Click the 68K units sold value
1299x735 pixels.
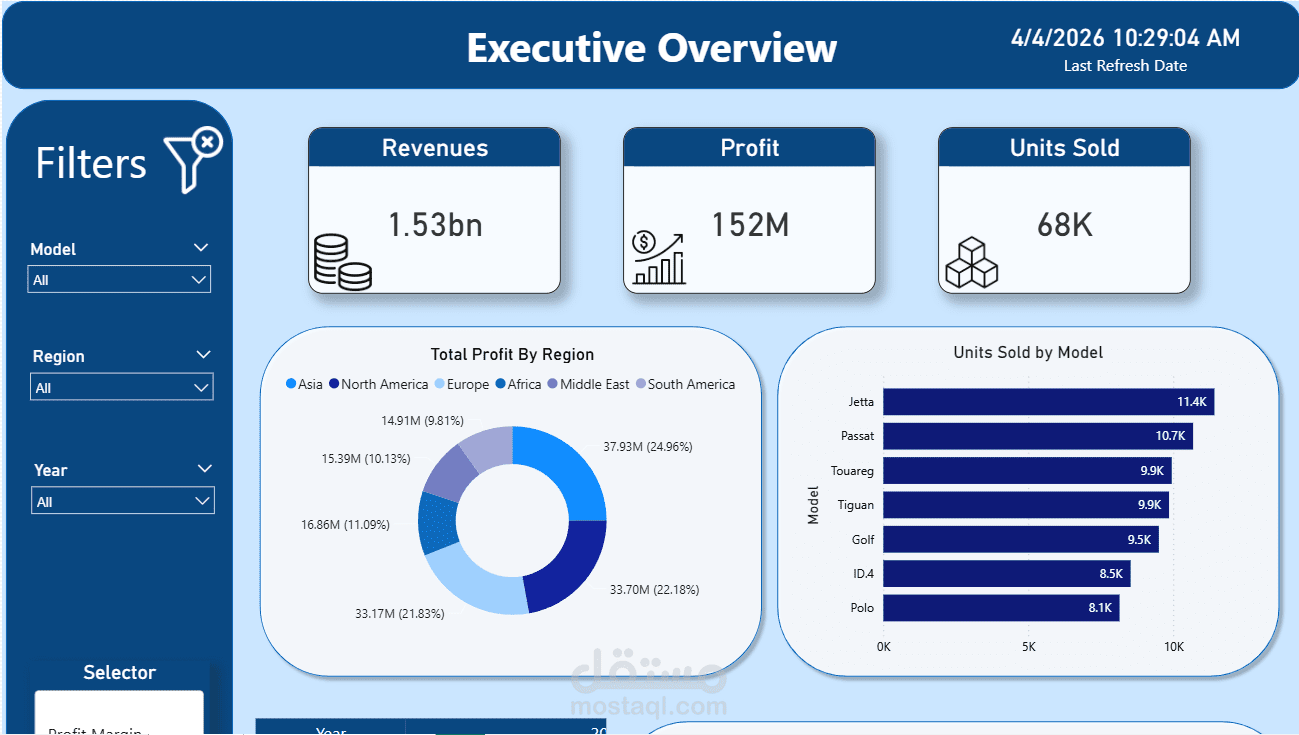[x=1065, y=226]
